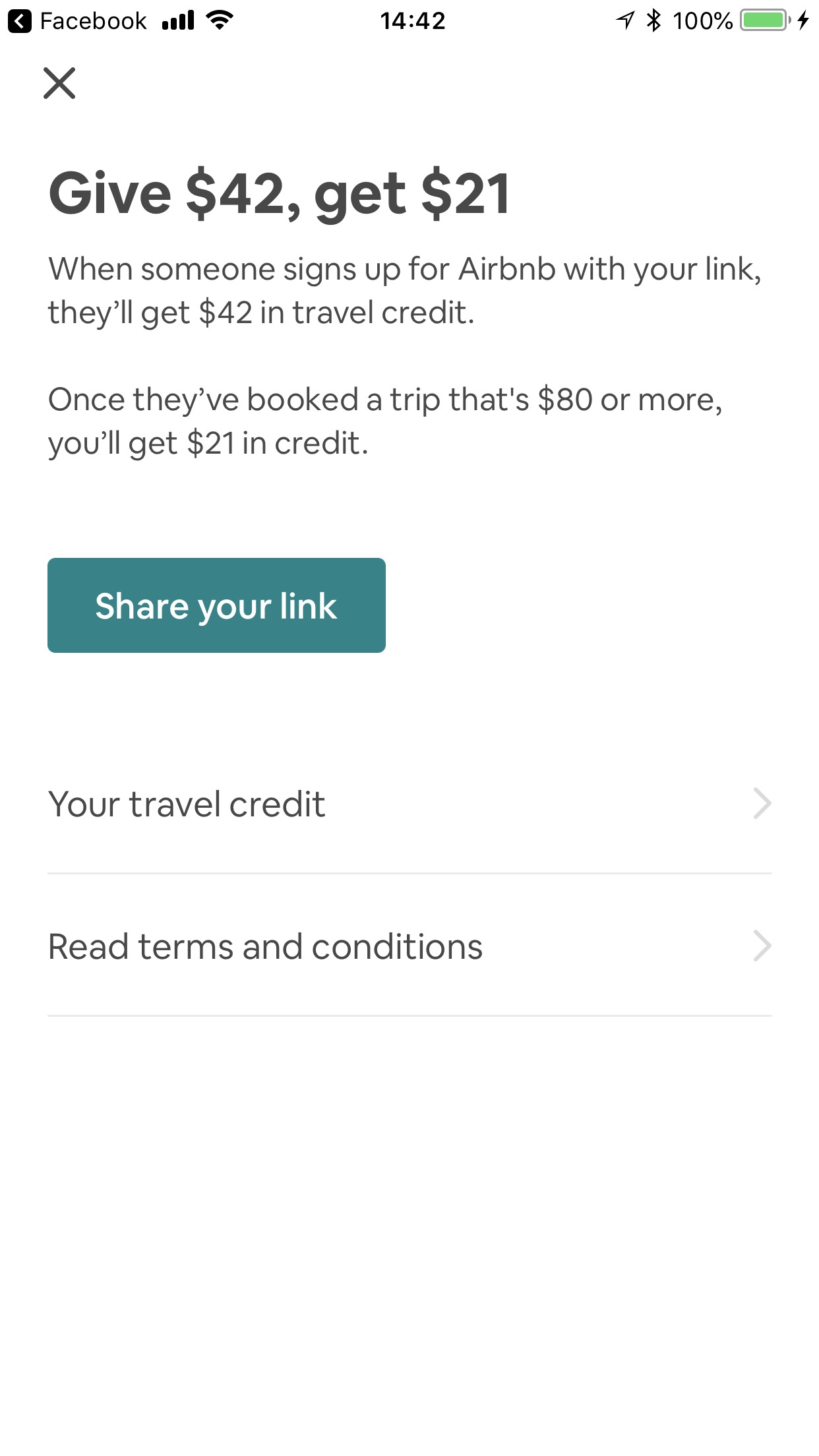Tap the green battery icon

tap(765, 21)
